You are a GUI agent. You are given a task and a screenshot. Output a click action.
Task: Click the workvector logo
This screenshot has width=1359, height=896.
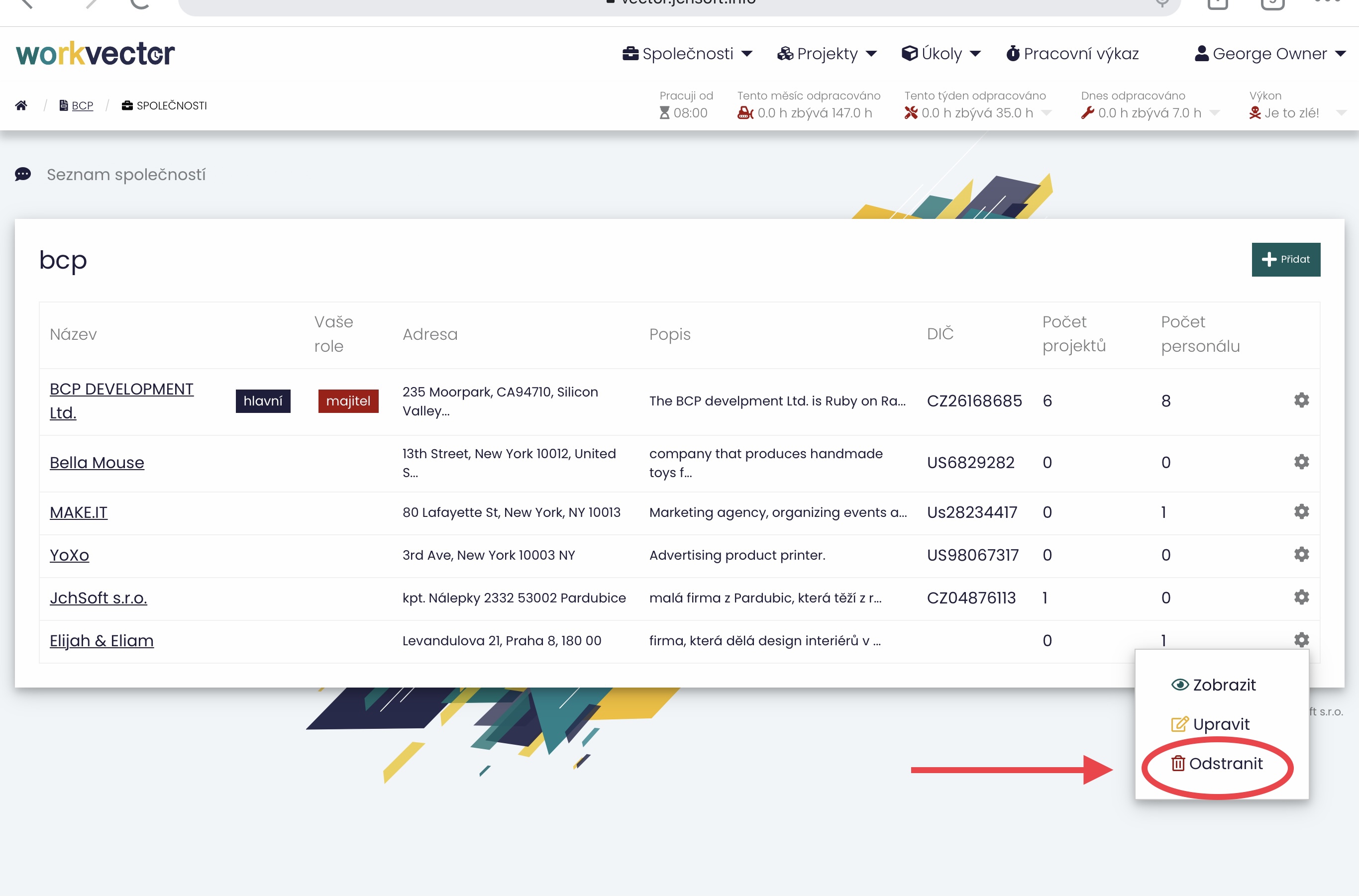[96, 54]
